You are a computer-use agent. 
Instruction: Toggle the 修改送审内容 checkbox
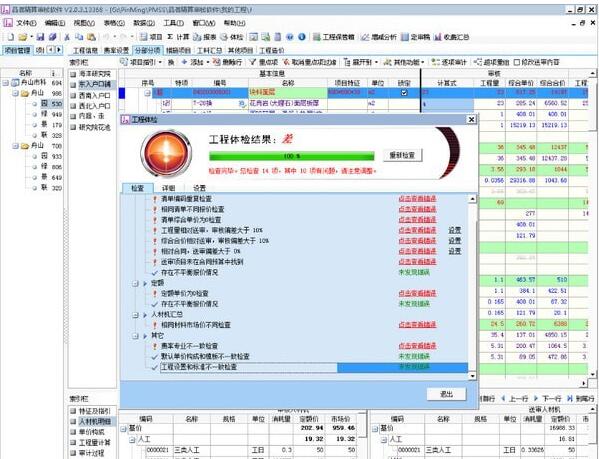click(517, 62)
